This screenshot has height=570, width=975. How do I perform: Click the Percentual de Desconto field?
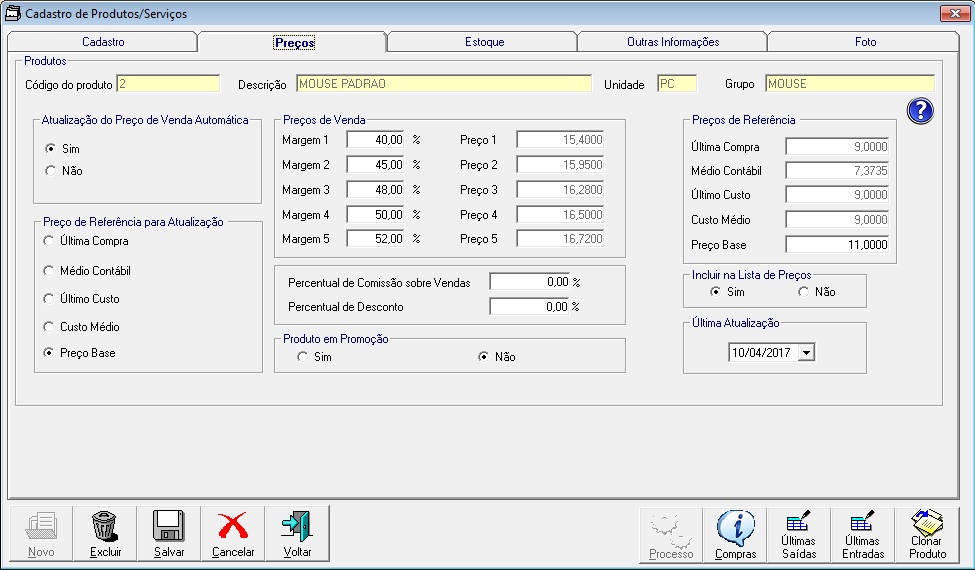[529, 307]
